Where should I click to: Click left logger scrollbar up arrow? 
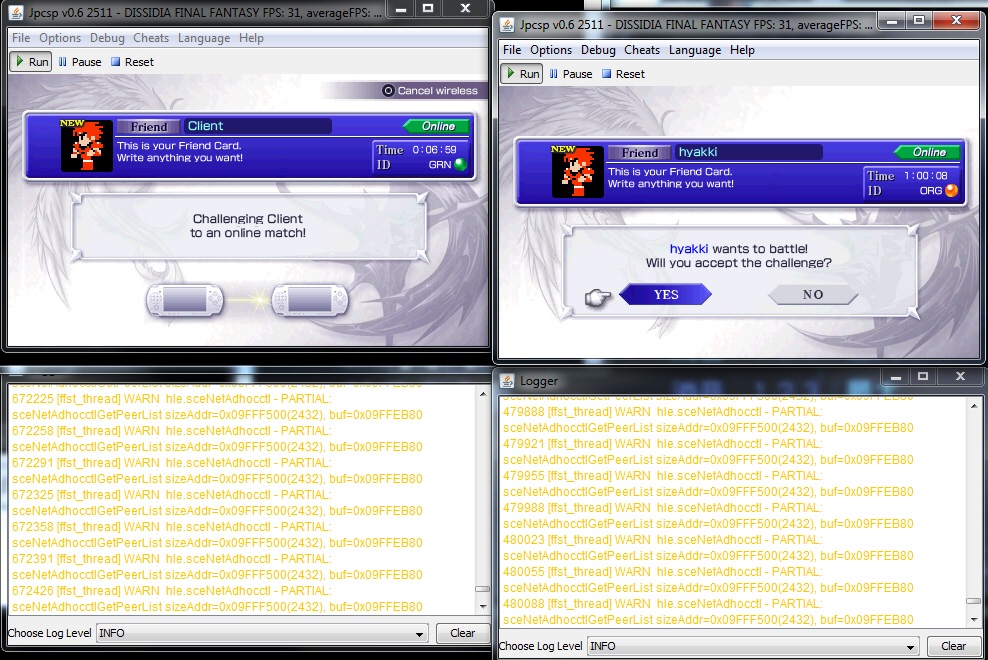pyautogui.click(x=483, y=393)
